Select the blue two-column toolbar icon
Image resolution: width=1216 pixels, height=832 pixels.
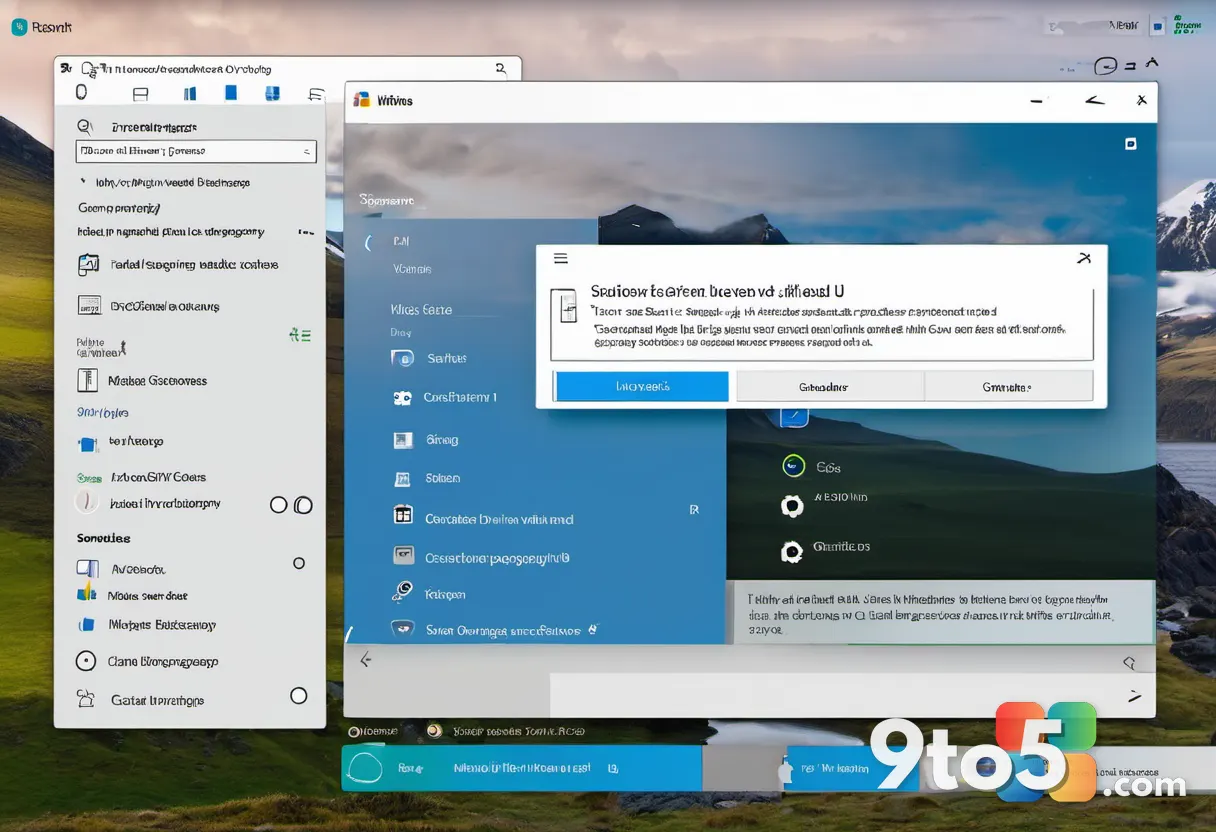(x=190, y=94)
